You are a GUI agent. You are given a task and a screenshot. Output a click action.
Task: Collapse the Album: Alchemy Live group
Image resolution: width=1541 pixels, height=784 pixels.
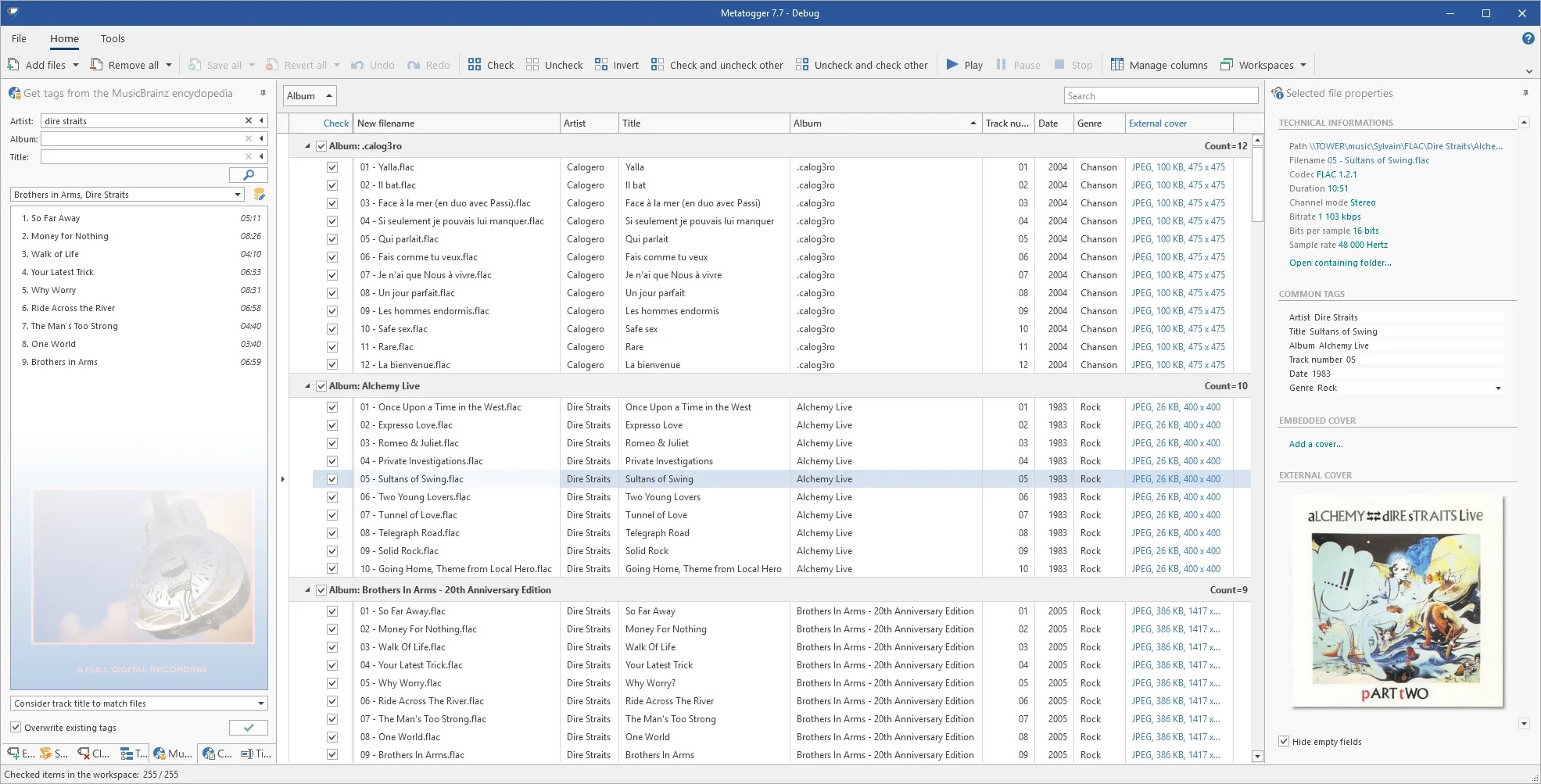click(x=307, y=386)
